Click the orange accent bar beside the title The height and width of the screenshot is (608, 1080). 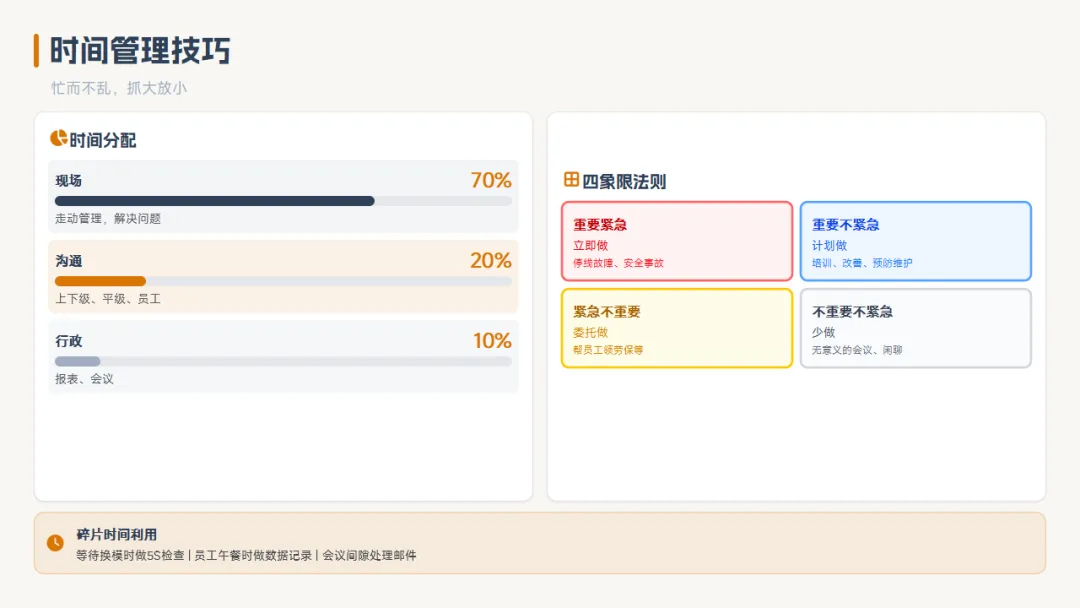click(x=36, y=50)
